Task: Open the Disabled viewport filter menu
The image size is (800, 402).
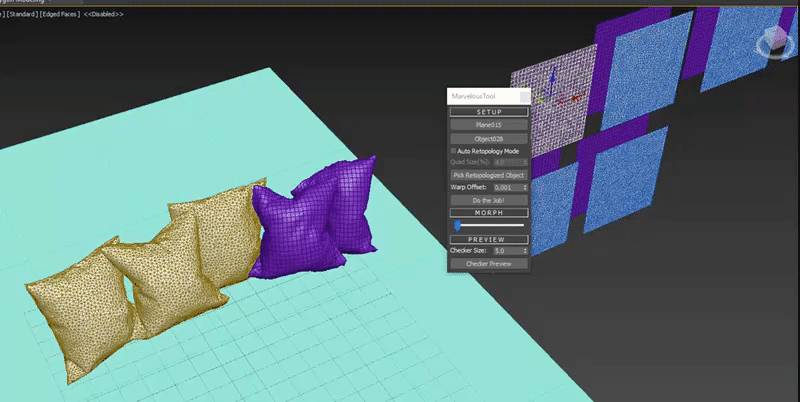Action: tap(104, 14)
